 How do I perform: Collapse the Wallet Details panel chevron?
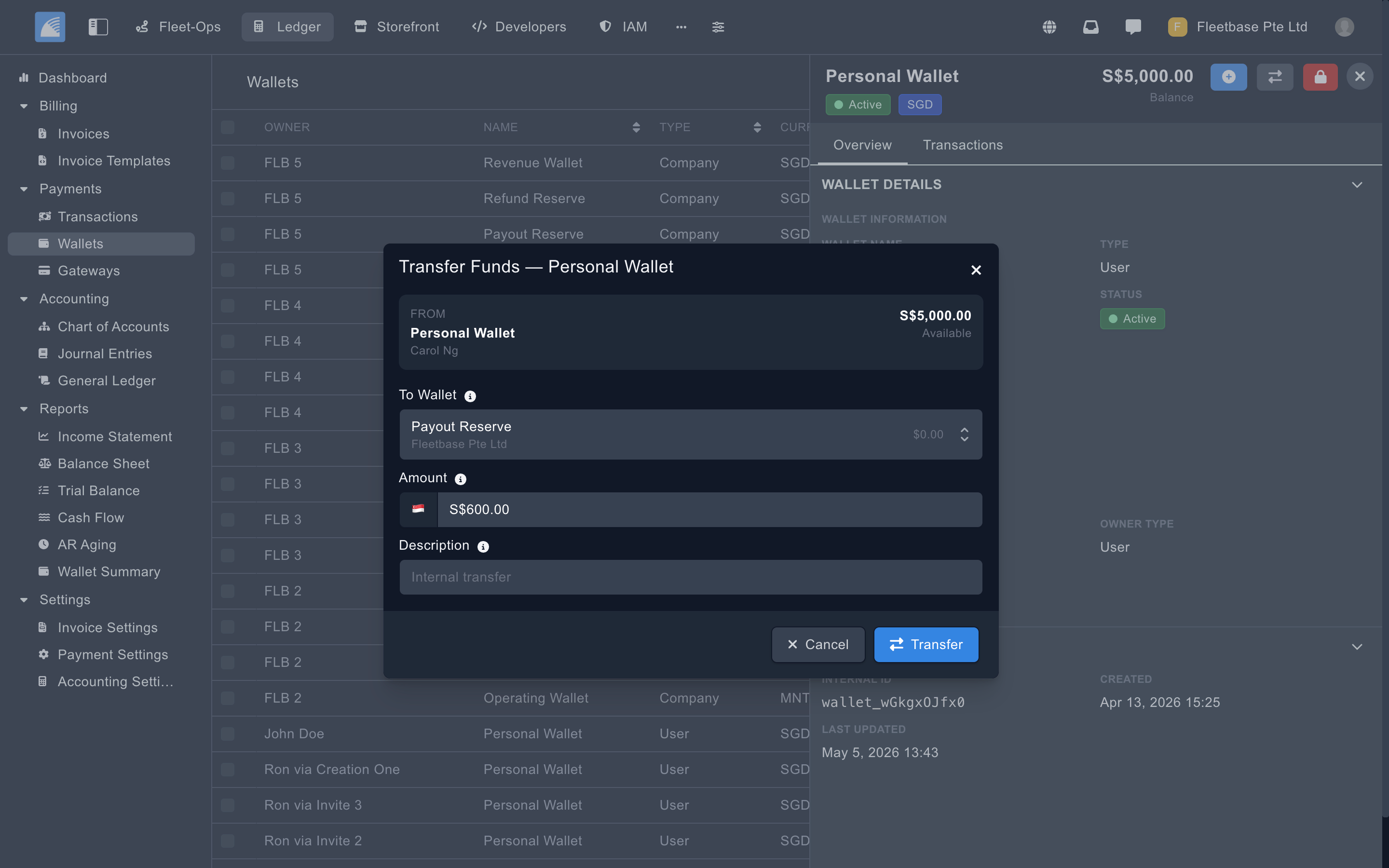pyautogui.click(x=1357, y=185)
